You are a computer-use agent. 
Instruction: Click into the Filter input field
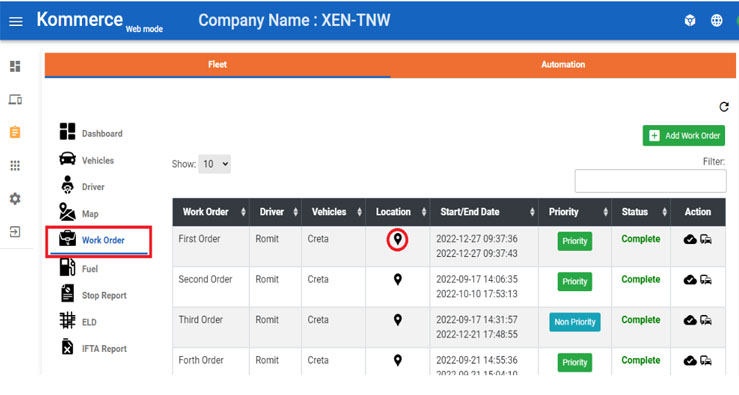(650, 181)
